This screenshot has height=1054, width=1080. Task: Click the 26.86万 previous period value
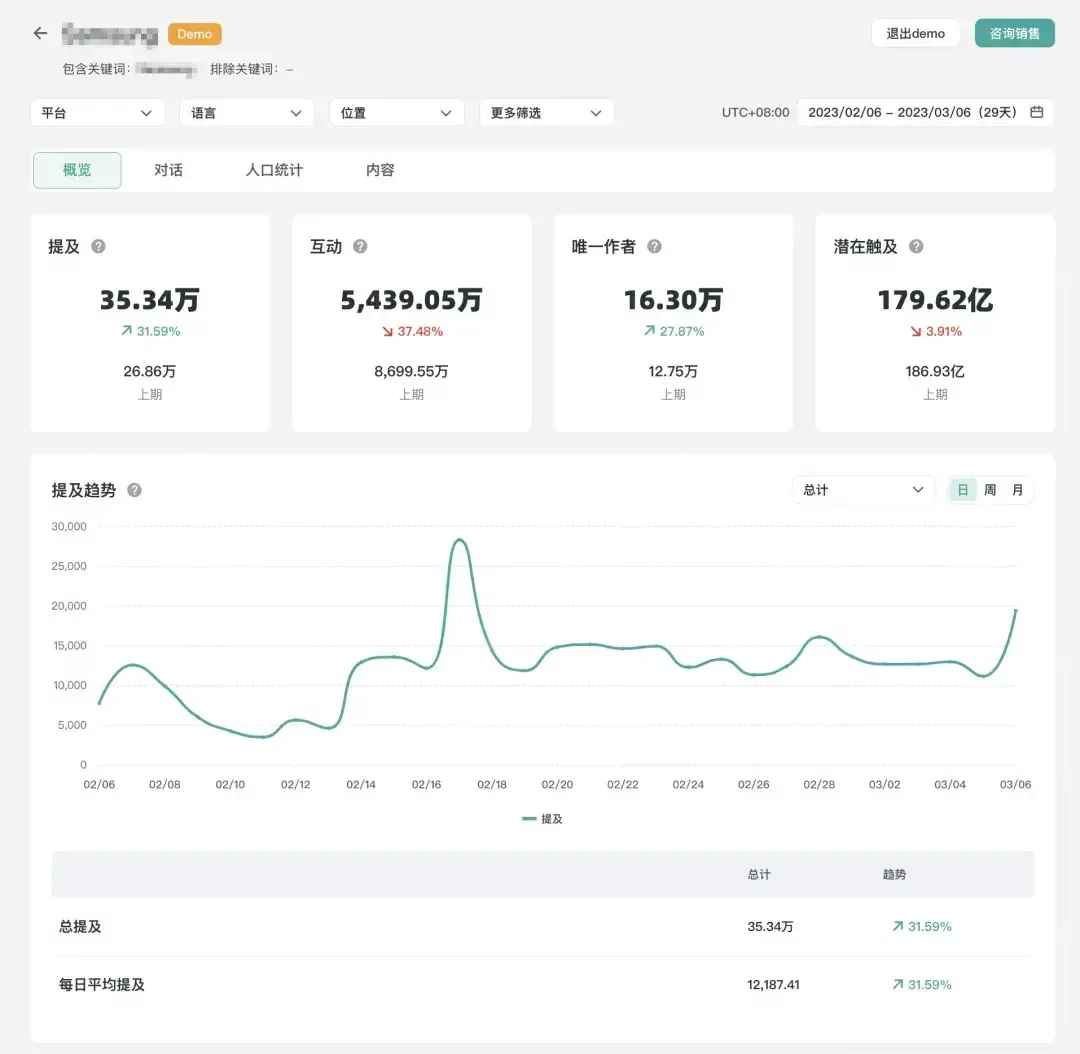(149, 371)
